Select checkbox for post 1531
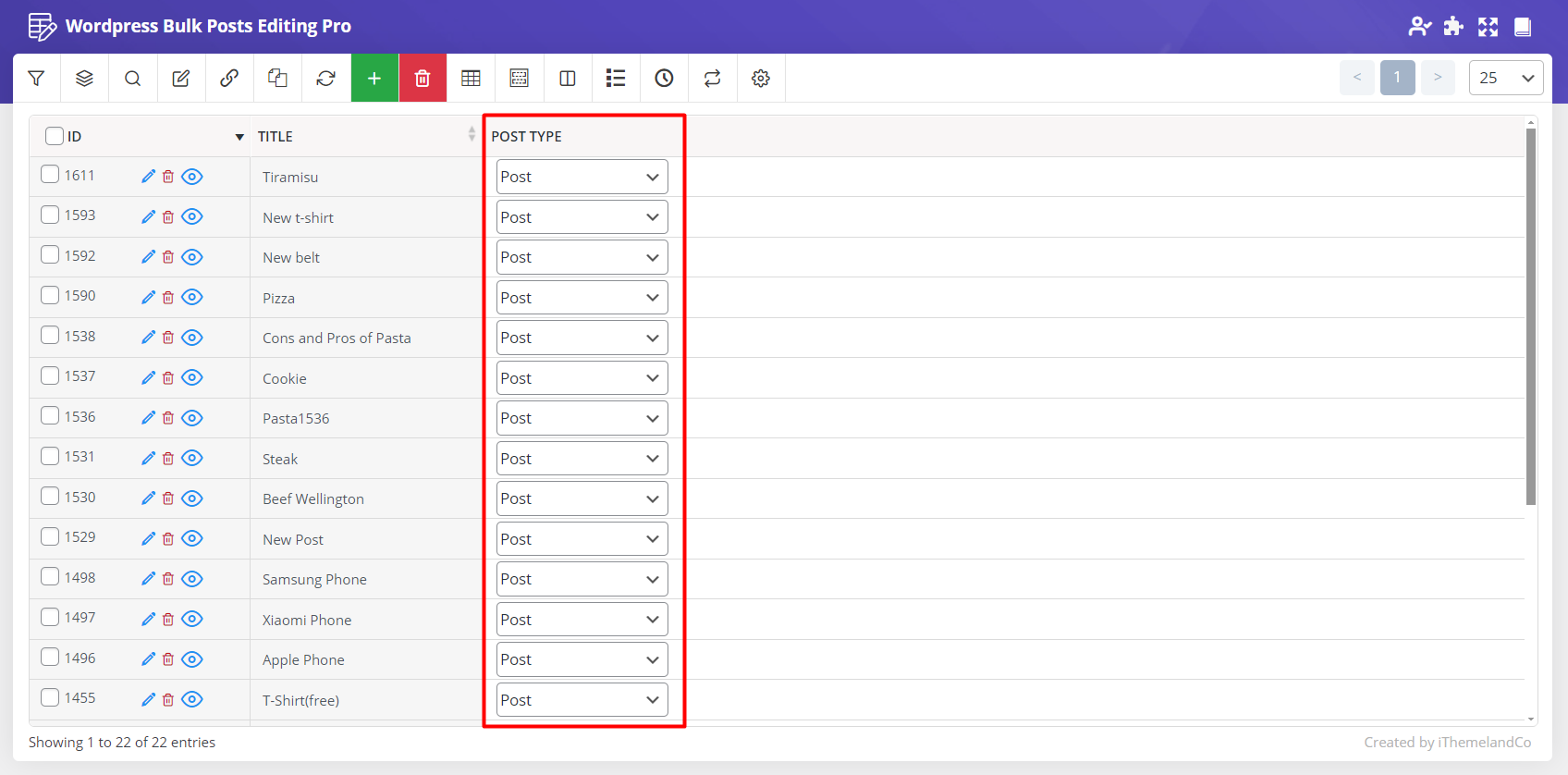Screen dimensions: 1568x775 tap(50, 456)
